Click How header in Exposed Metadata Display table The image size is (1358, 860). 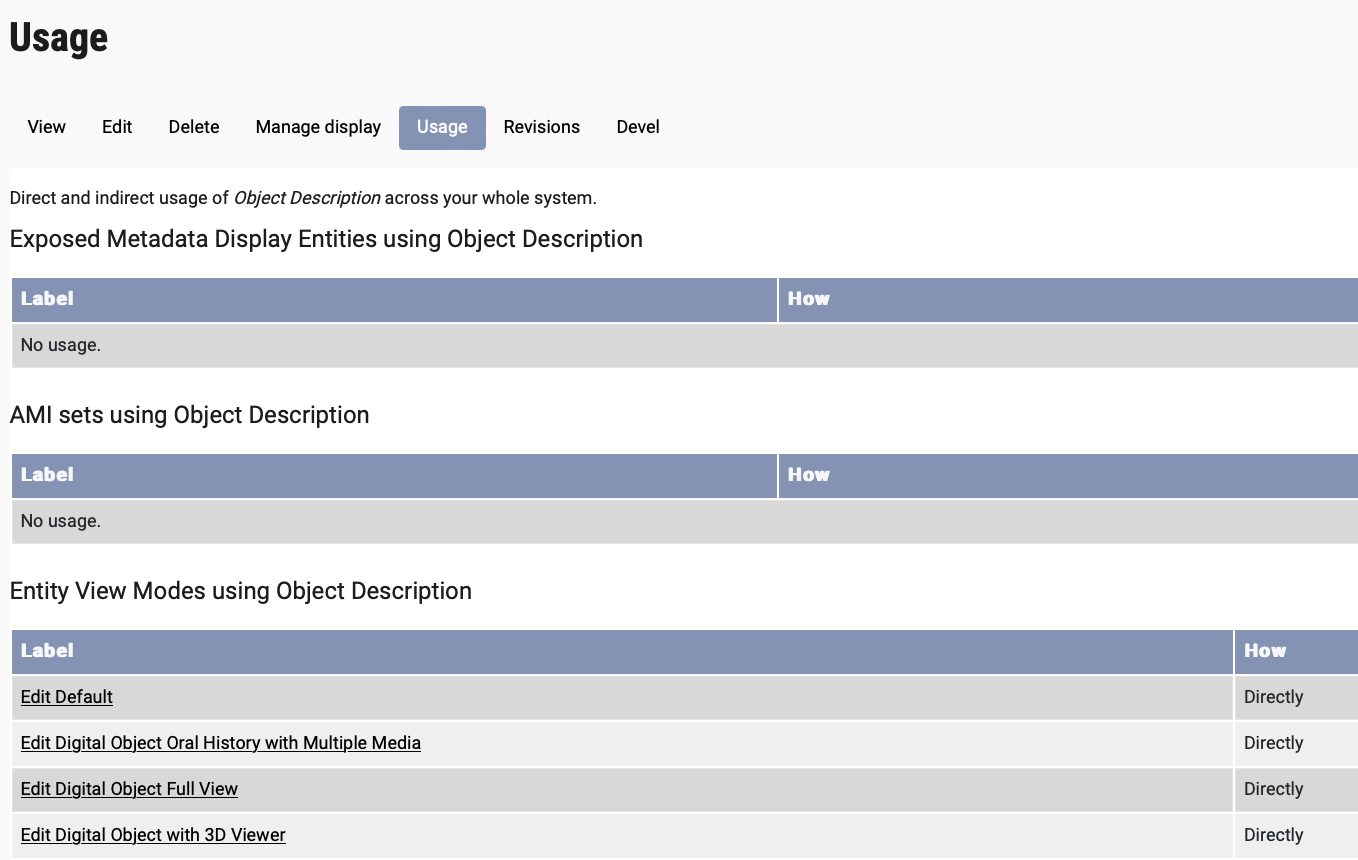(x=809, y=299)
